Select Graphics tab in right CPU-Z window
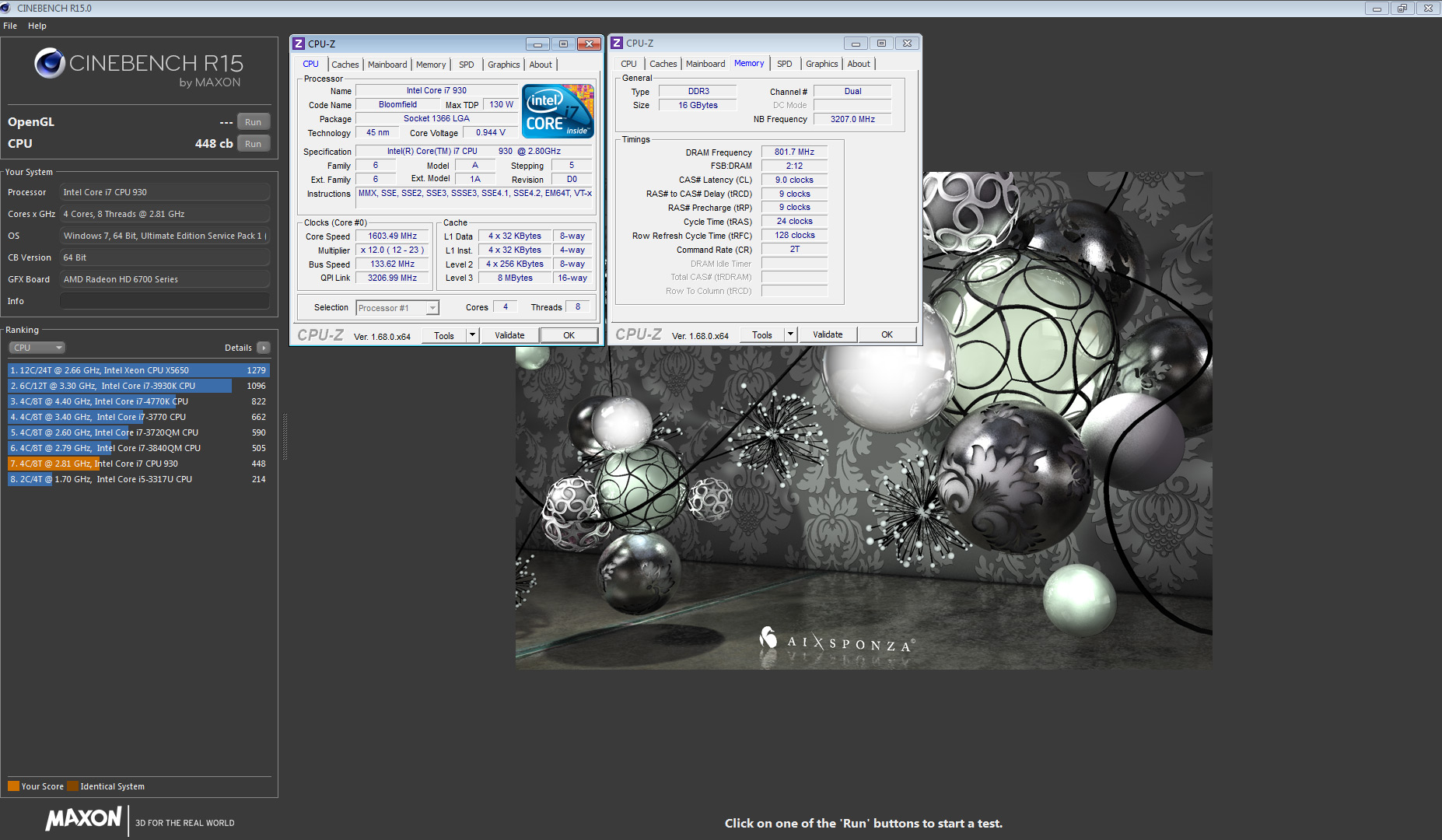 click(822, 64)
